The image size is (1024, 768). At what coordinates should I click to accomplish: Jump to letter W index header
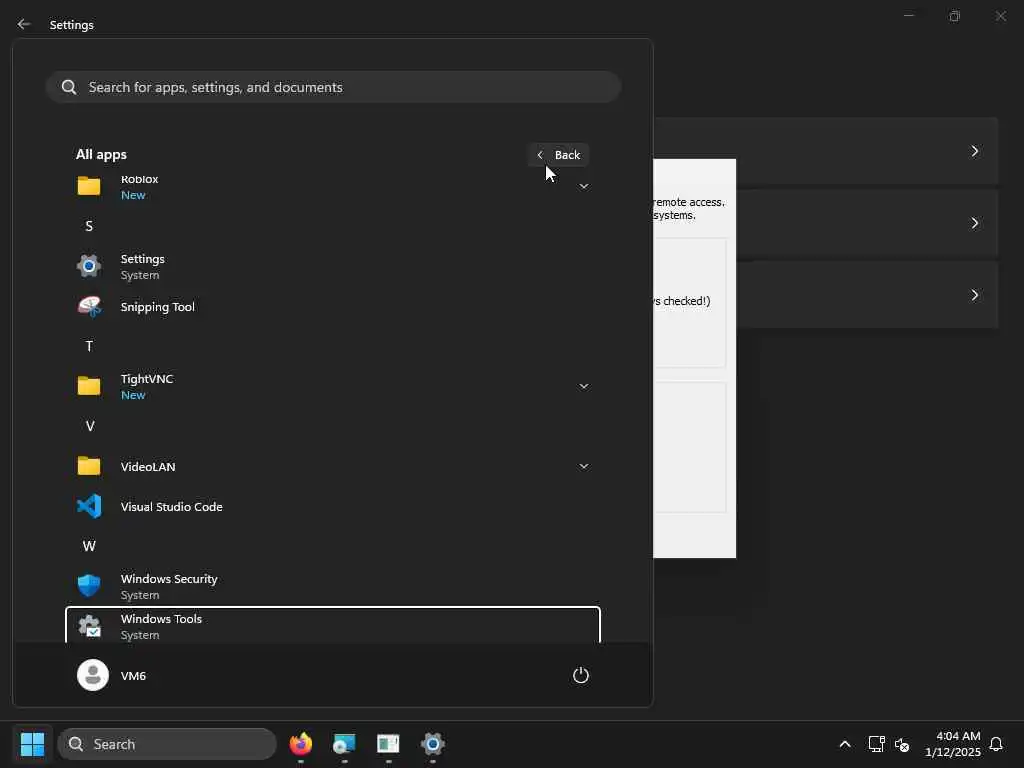tap(89, 546)
